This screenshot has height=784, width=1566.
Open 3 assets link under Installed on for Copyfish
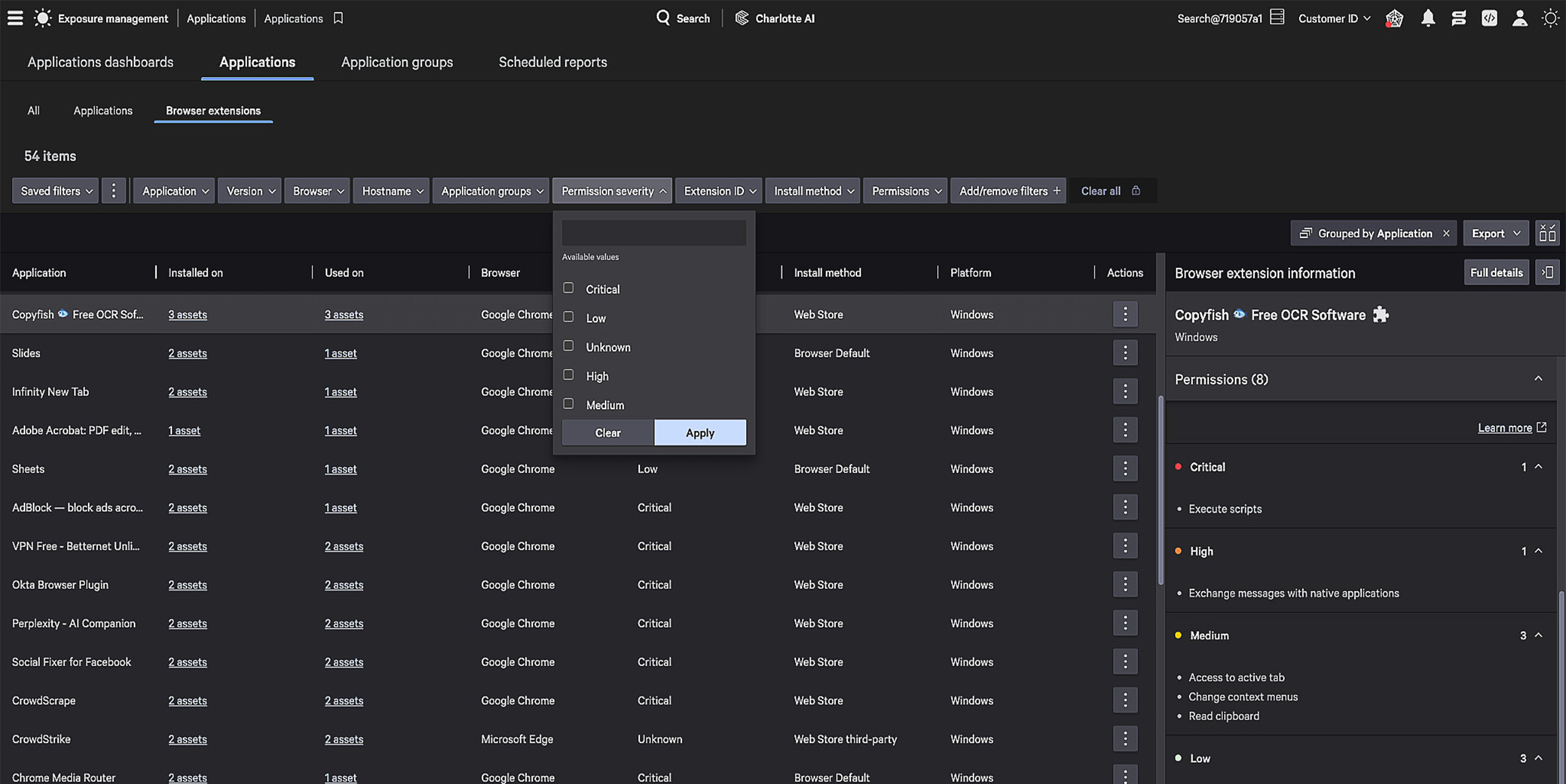tap(188, 314)
